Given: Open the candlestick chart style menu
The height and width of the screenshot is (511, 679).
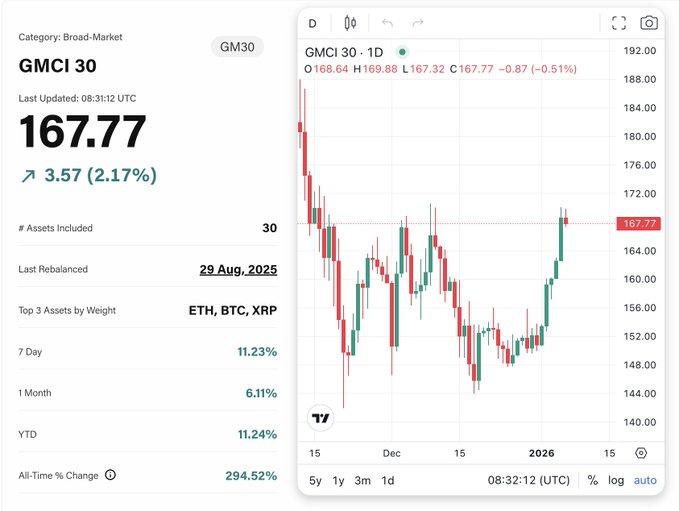Looking at the screenshot, I should (350, 23).
